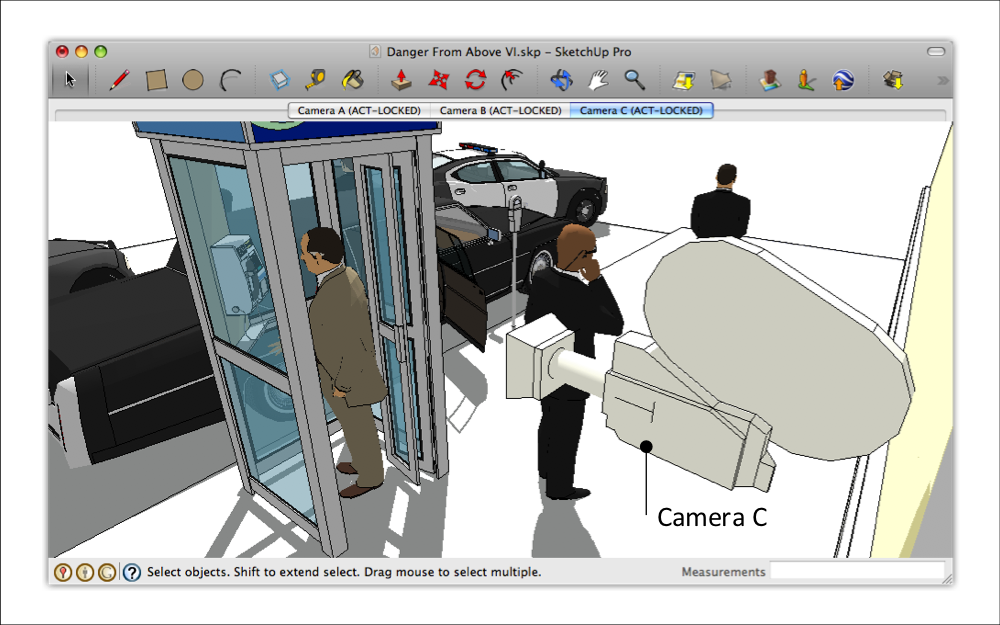The height and width of the screenshot is (625, 1000).
Task: Select the arrow Select tool
Action: tap(70, 80)
